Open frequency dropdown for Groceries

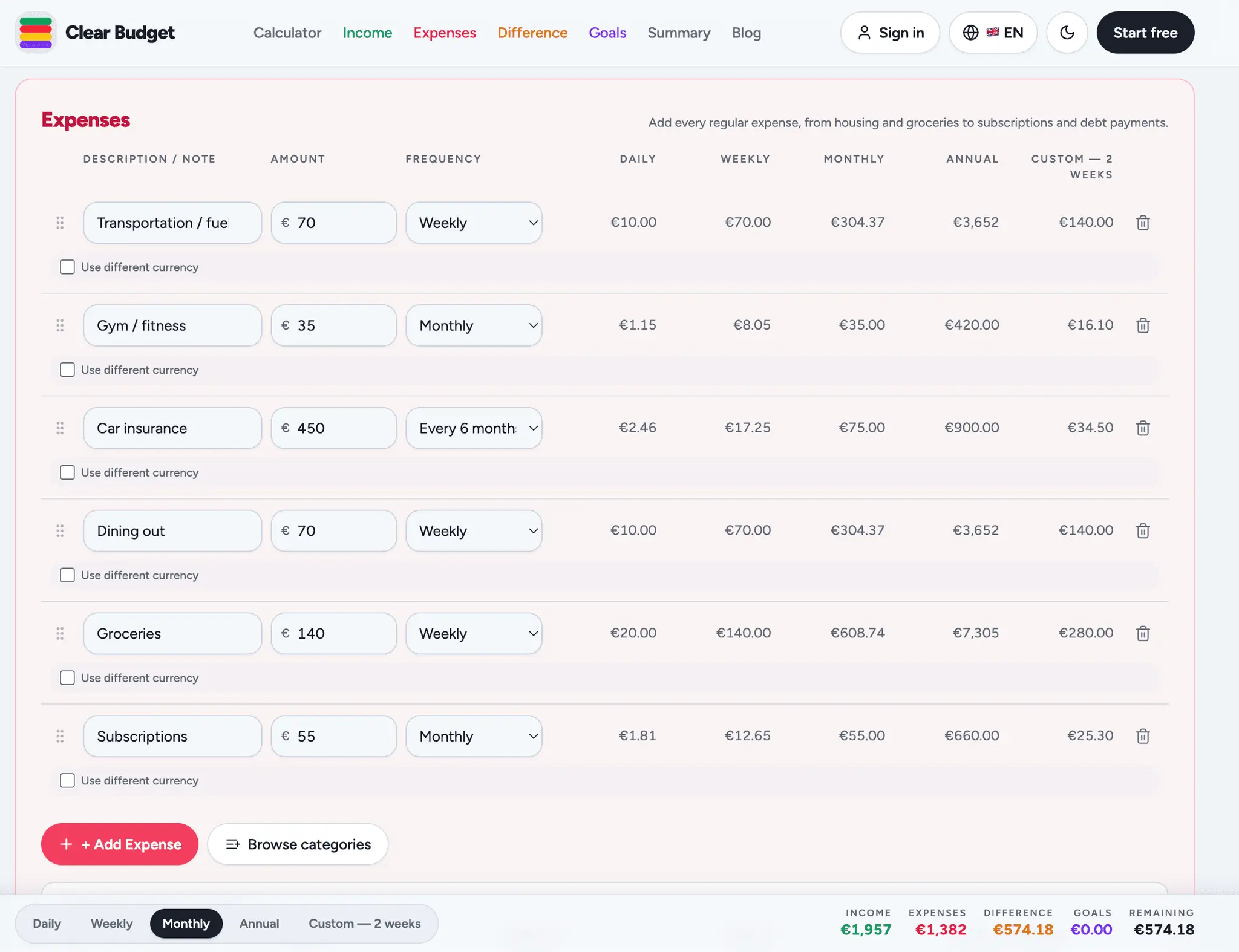[x=474, y=633]
